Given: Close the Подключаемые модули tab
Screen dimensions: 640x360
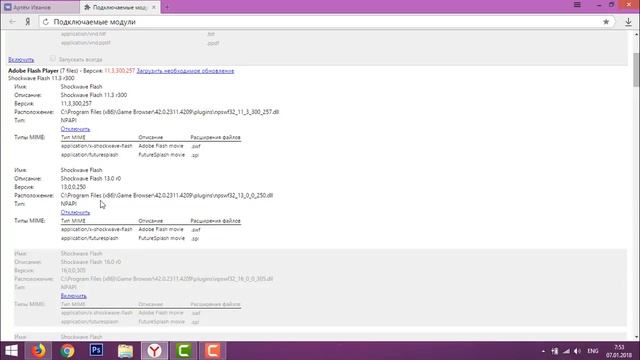Looking at the screenshot, I should pyautogui.click(x=154, y=7).
